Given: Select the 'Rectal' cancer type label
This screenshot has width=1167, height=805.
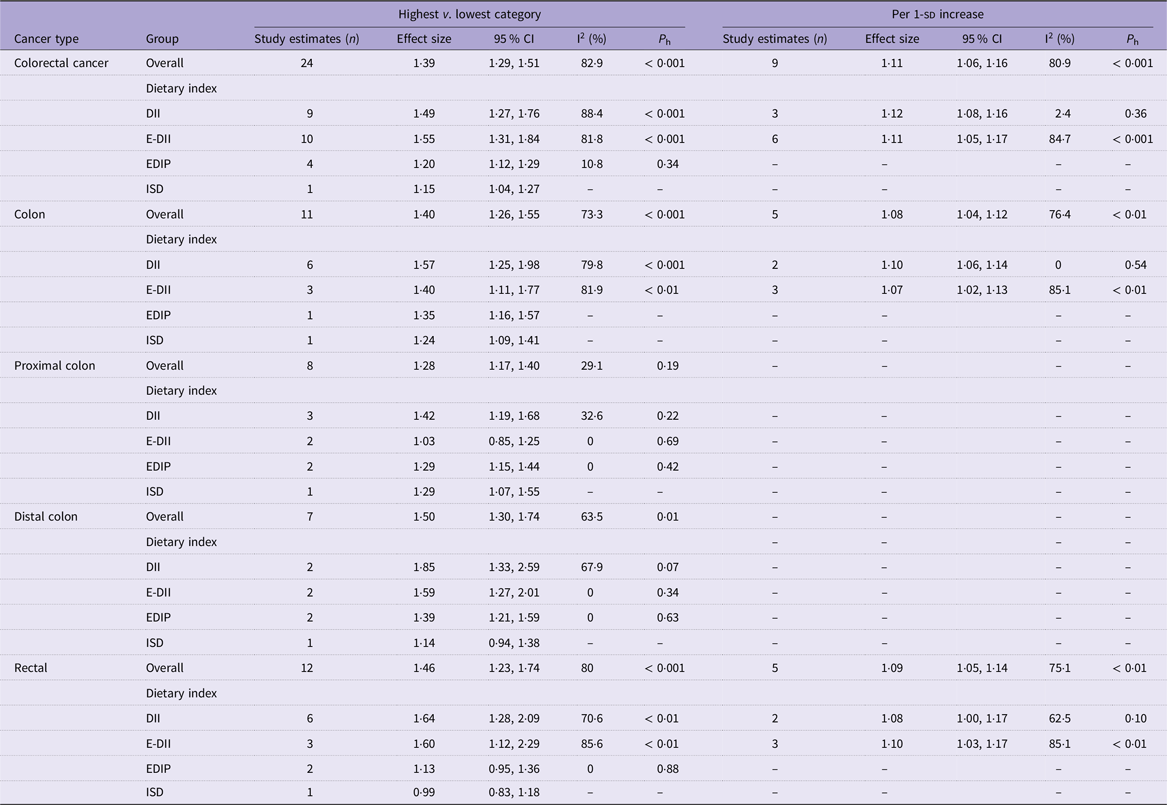Looking at the screenshot, I should click(x=31, y=668).
